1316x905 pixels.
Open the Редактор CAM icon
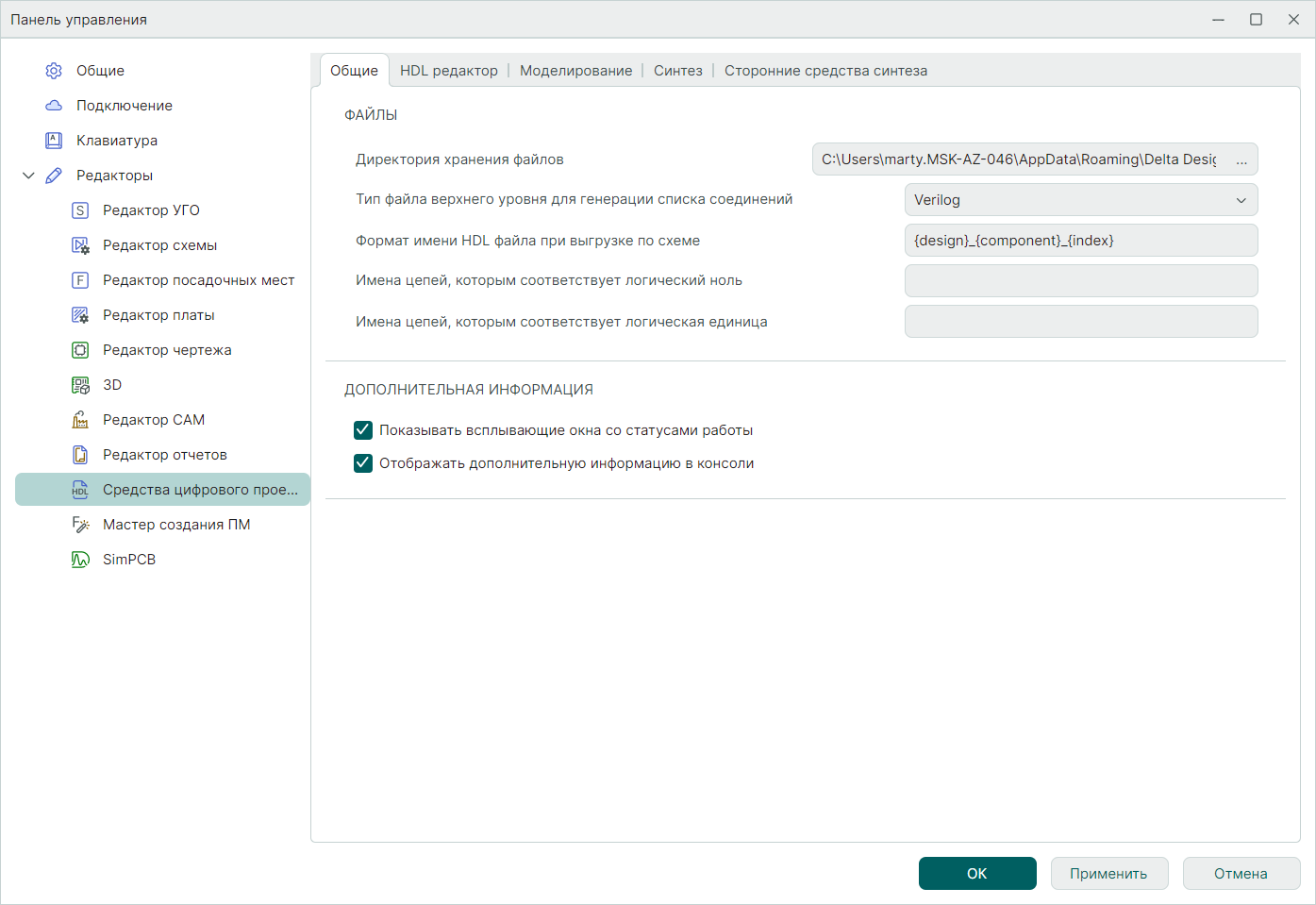80,420
